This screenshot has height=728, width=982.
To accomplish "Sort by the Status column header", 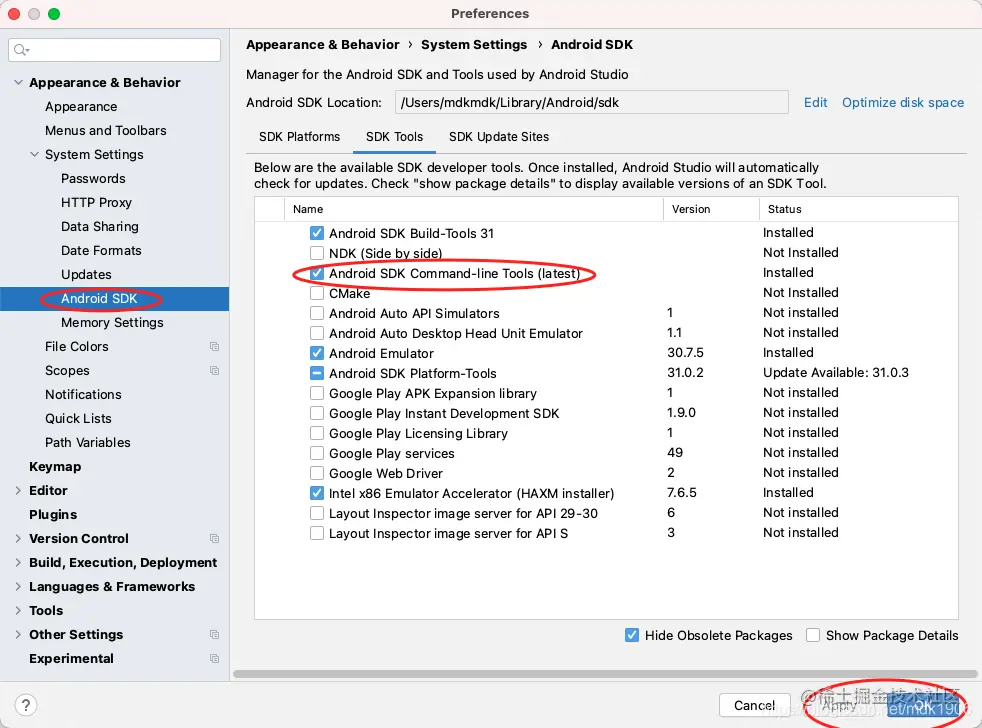I will click(859, 209).
